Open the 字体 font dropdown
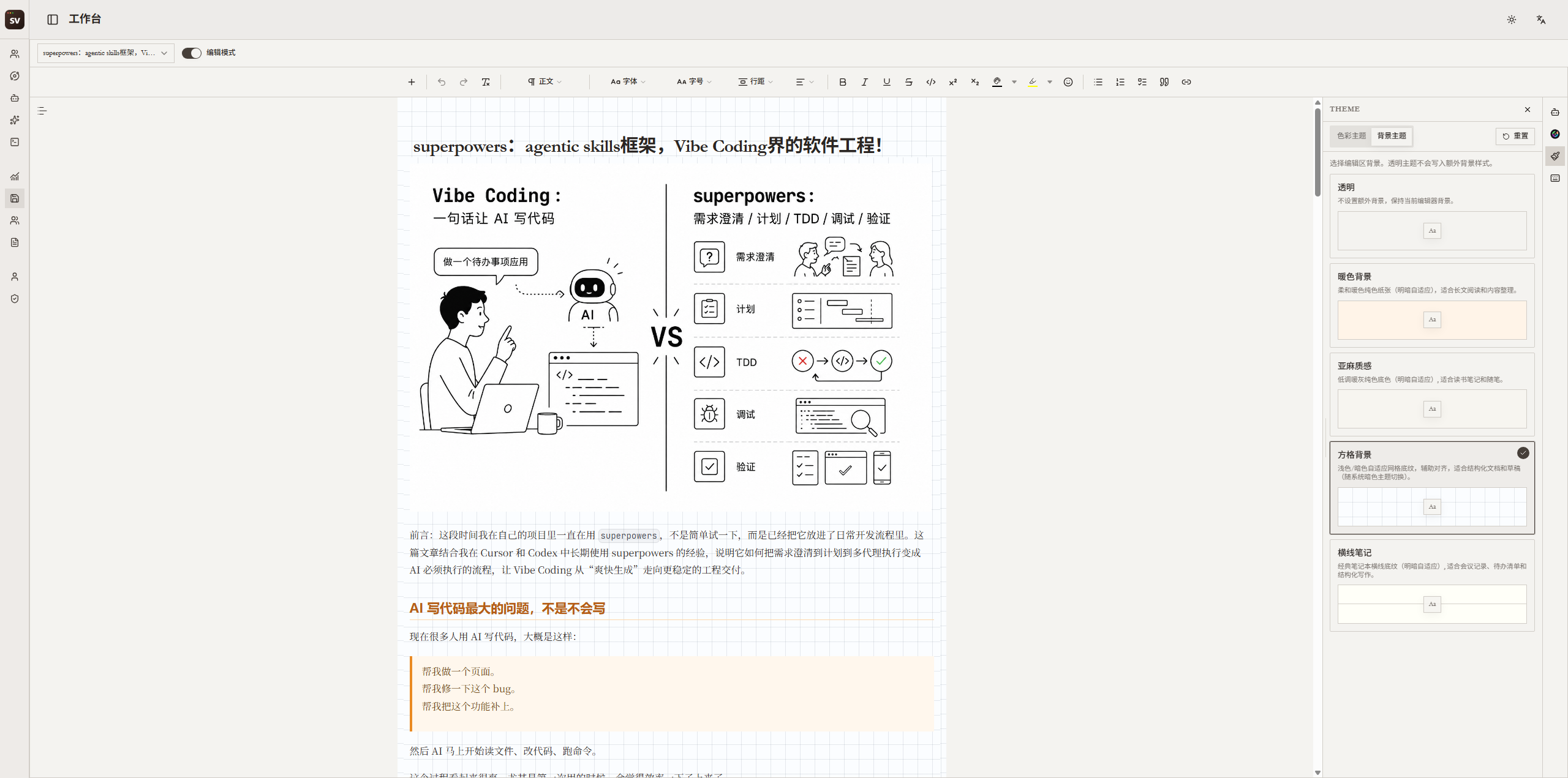1568x778 pixels. click(628, 82)
